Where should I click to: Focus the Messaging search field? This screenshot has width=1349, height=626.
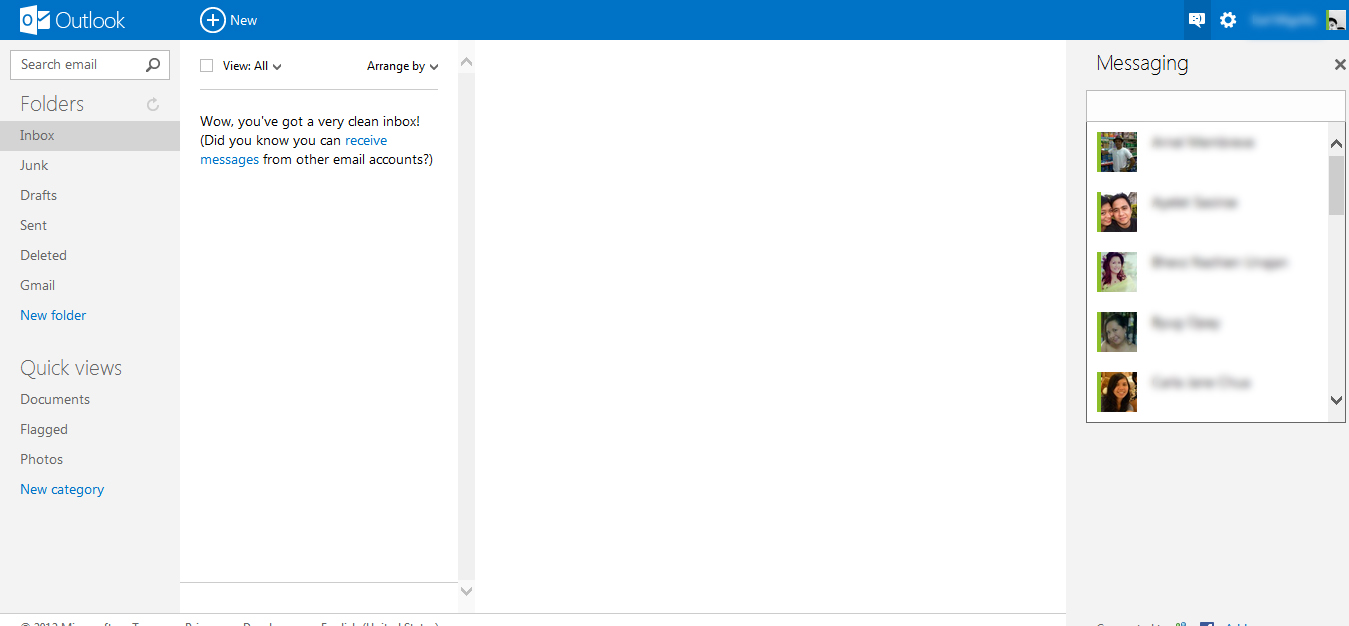coord(1216,105)
